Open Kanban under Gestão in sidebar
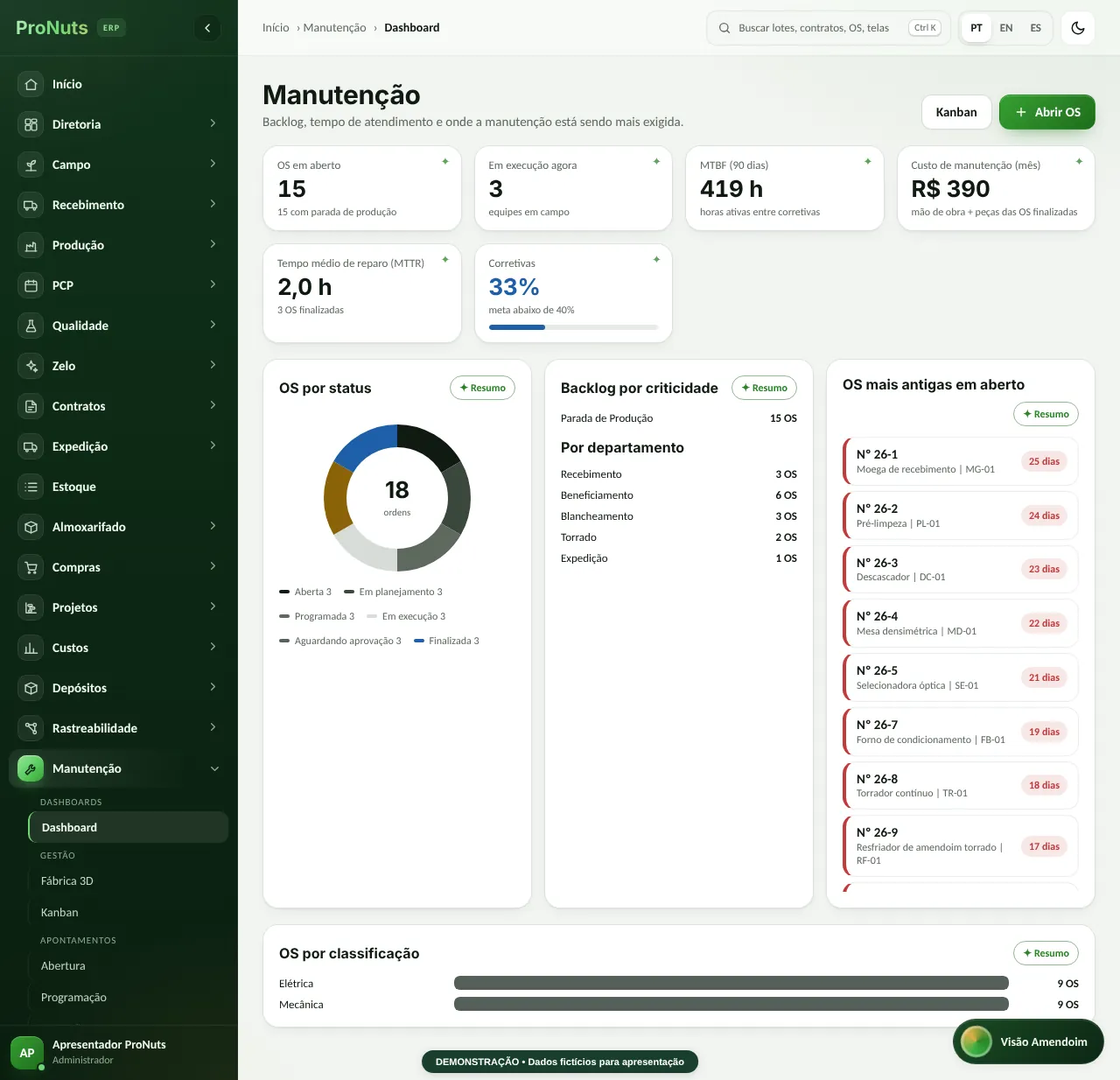1120x1080 pixels. point(129,912)
